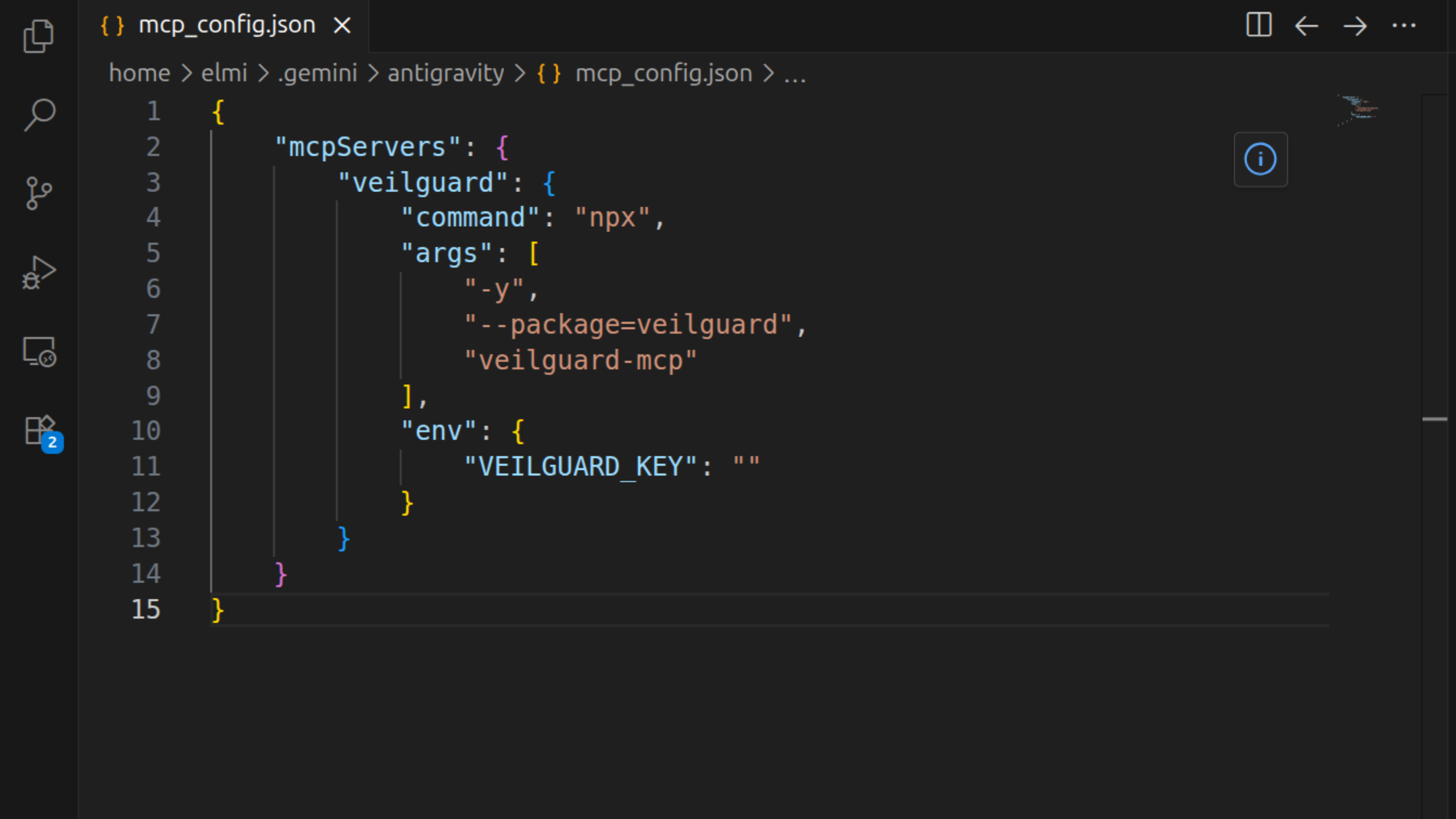Click line number 10 in gutter
The height and width of the screenshot is (819, 1456).
pyautogui.click(x=146, y=431)
